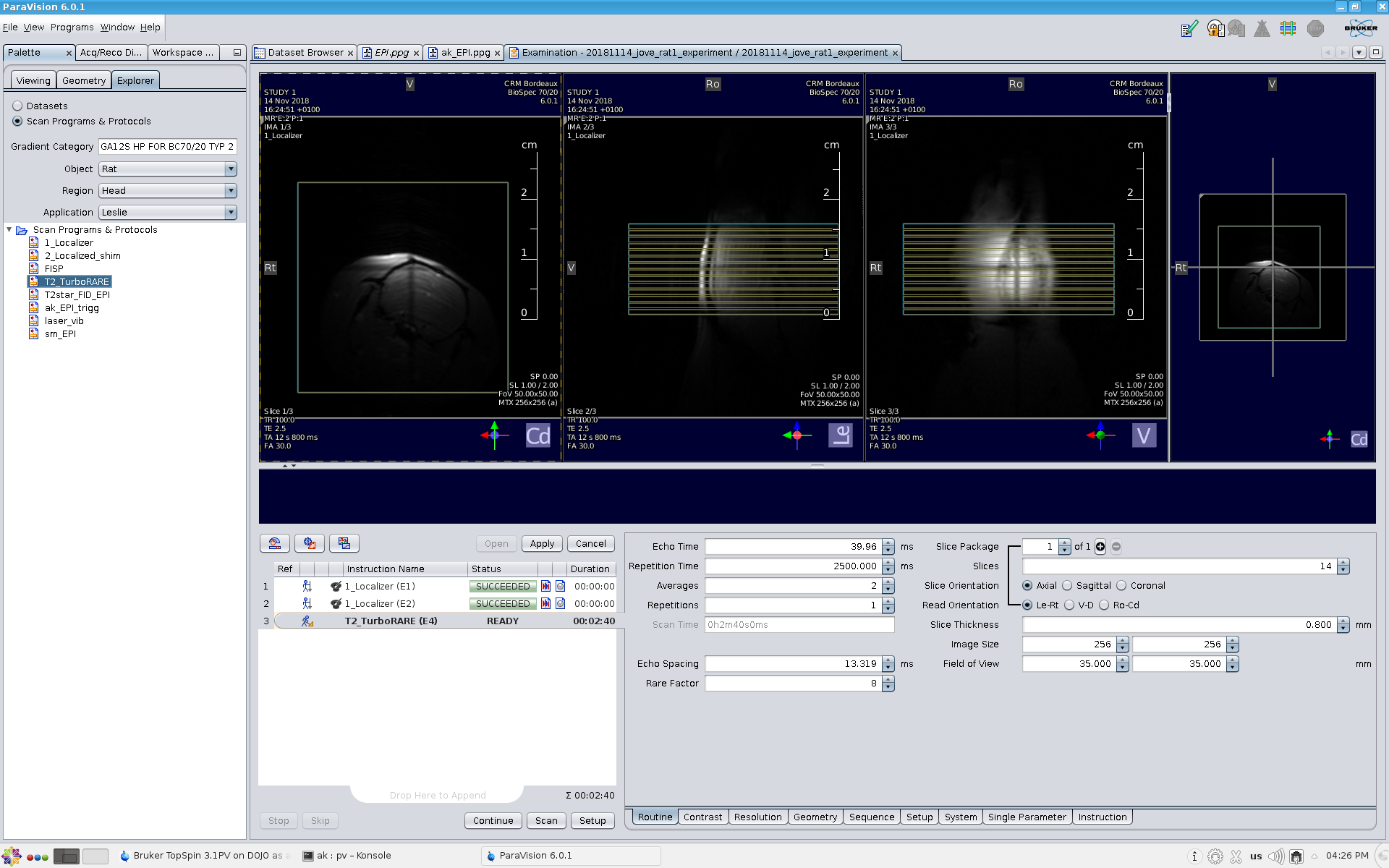Collapse the Scan Programs & Protocols tree
Screen dimensions: 1389x868
click(x=9, y=230)
